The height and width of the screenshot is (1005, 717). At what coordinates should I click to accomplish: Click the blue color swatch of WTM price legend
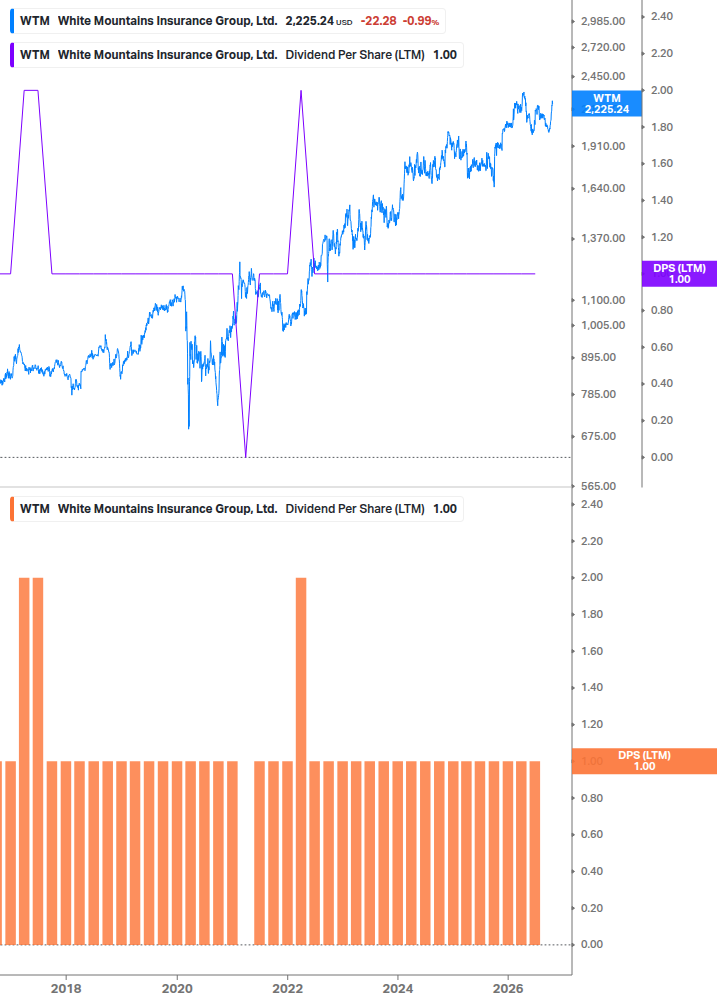(12, 21)
